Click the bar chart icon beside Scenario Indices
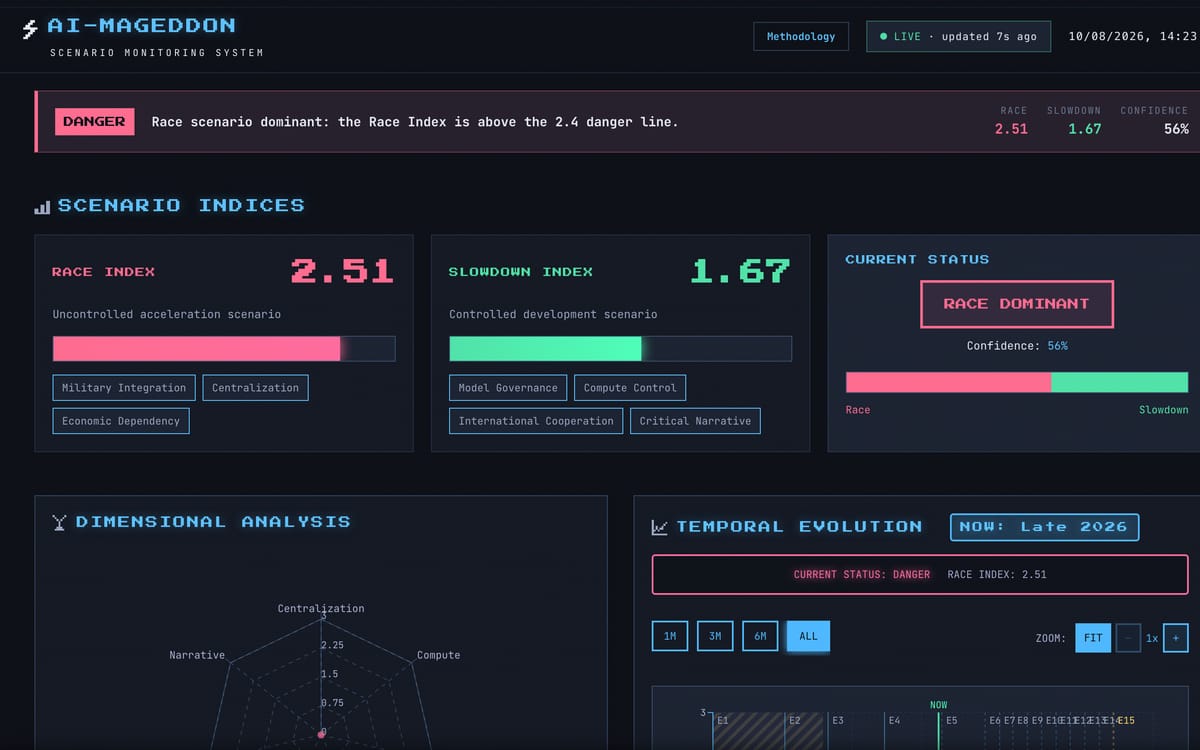Screen dimensions: 1200x750 tap(42, 207)
